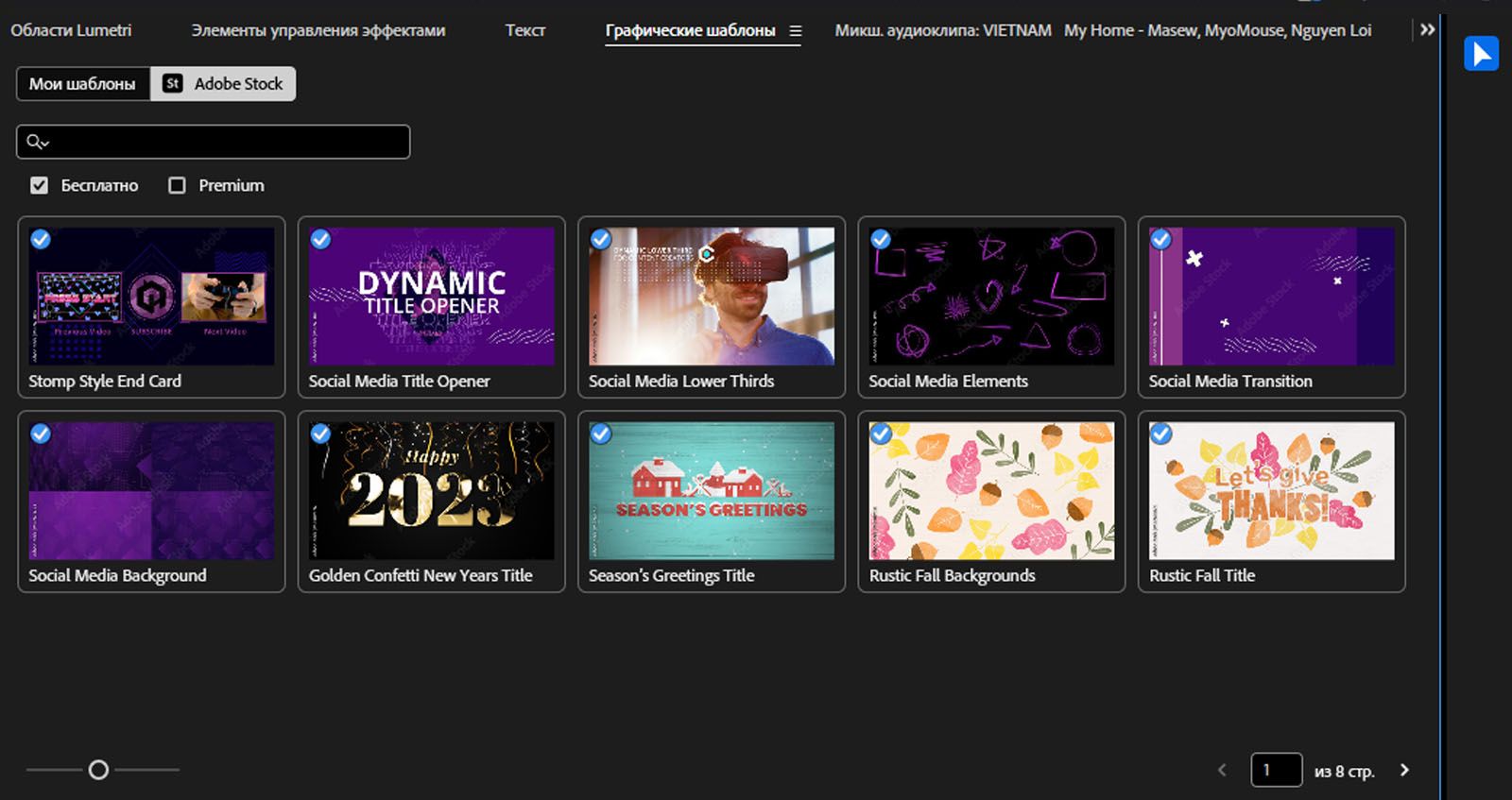Open Элементы управления эффектами tab
Image resolution: width=1512 pixels, height=800 pixels.
point(318,30)
